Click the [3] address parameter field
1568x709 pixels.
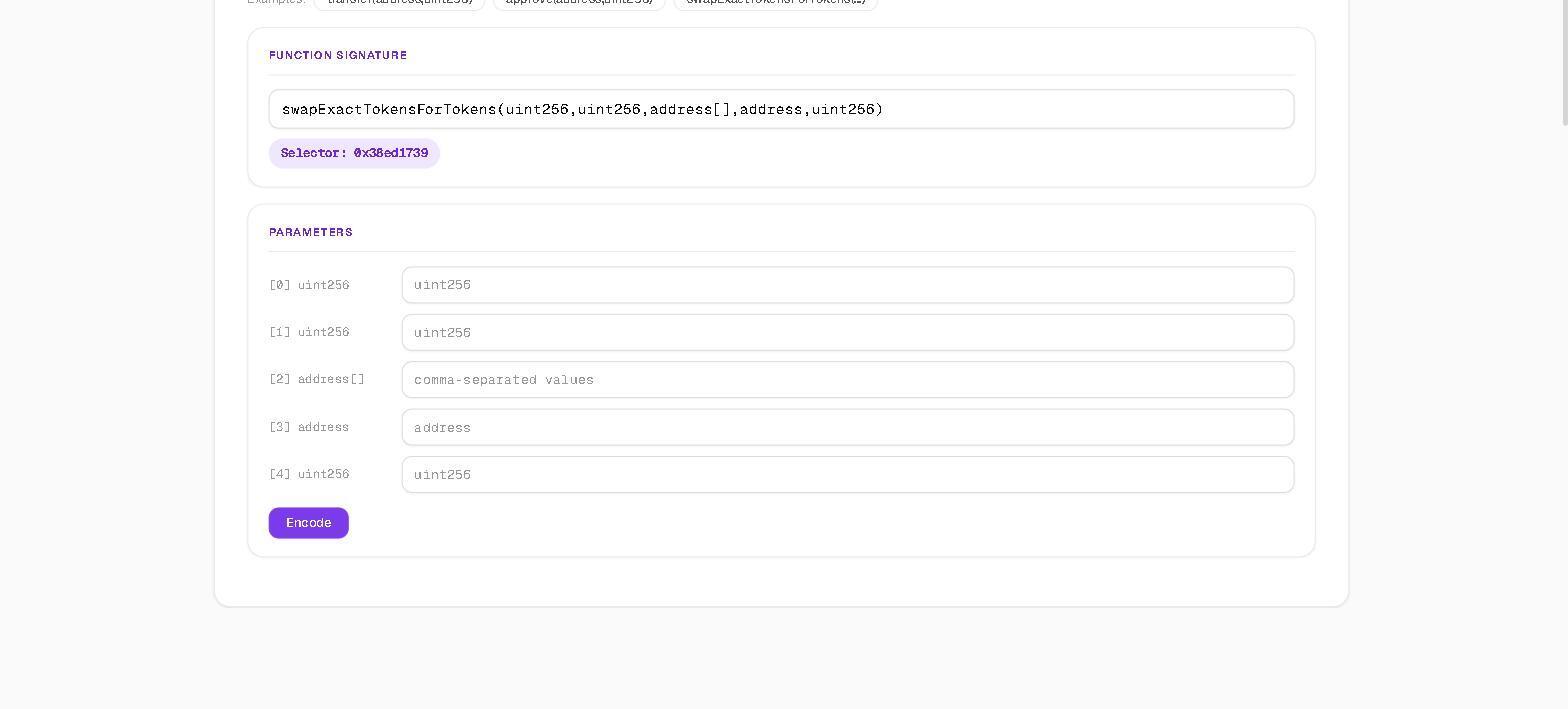848,427
